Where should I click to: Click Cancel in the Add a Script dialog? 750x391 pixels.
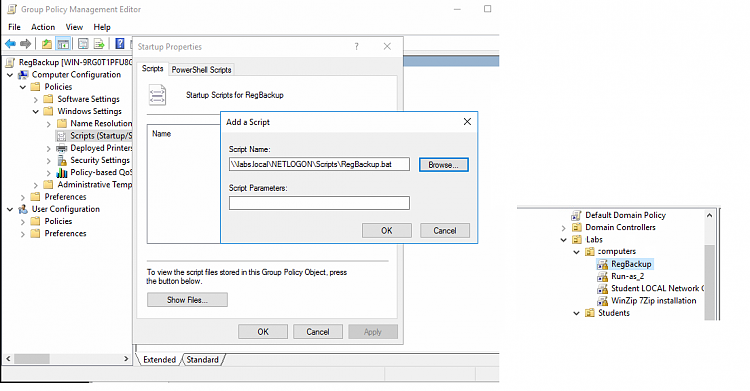[445, 231]
